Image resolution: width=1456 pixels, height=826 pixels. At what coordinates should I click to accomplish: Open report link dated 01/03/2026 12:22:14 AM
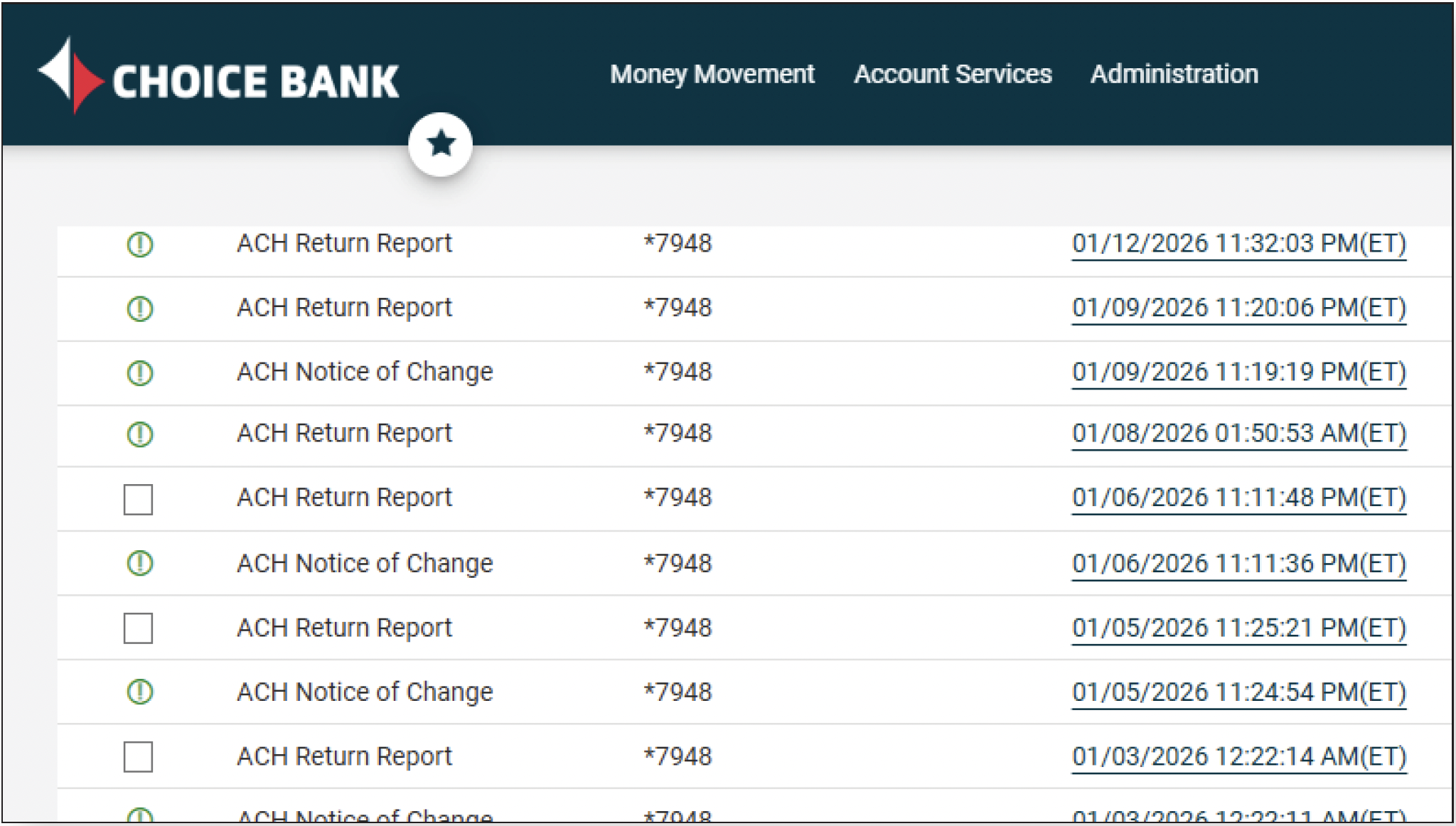pos(1238,756)
